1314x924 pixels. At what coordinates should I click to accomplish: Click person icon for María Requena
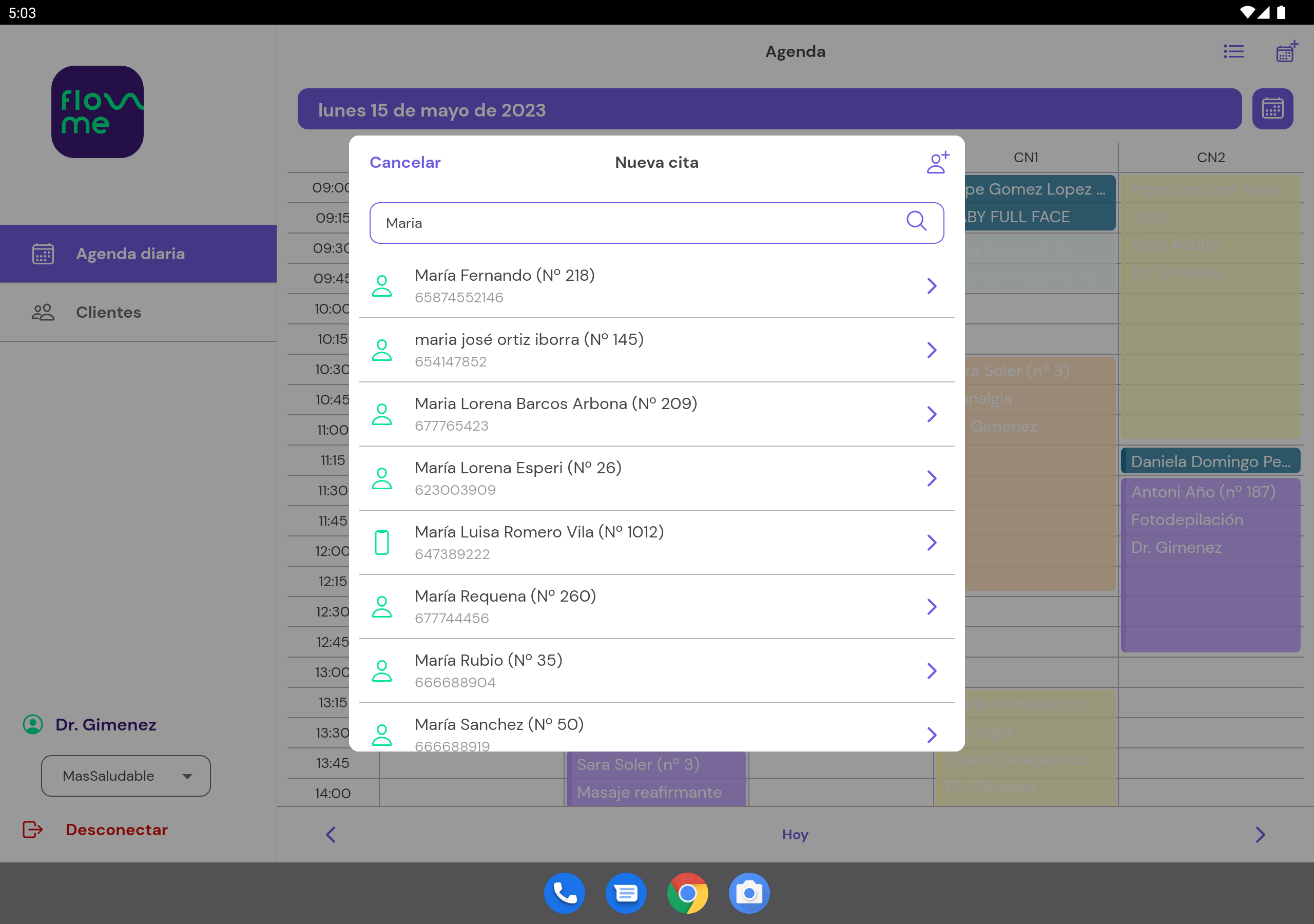pos(382,606)
